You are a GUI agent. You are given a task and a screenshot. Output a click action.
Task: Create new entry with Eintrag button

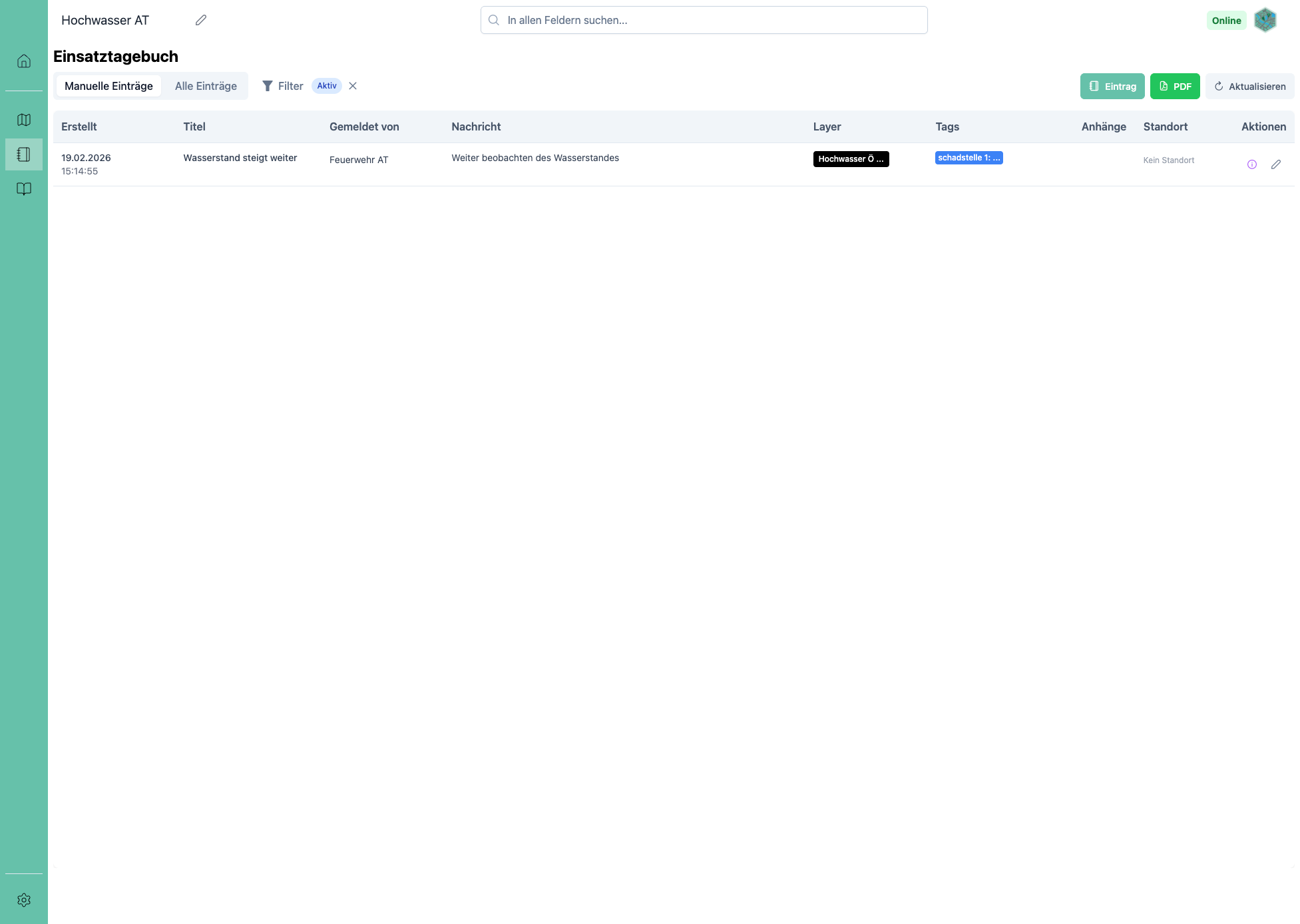(x=1112, y=87)
